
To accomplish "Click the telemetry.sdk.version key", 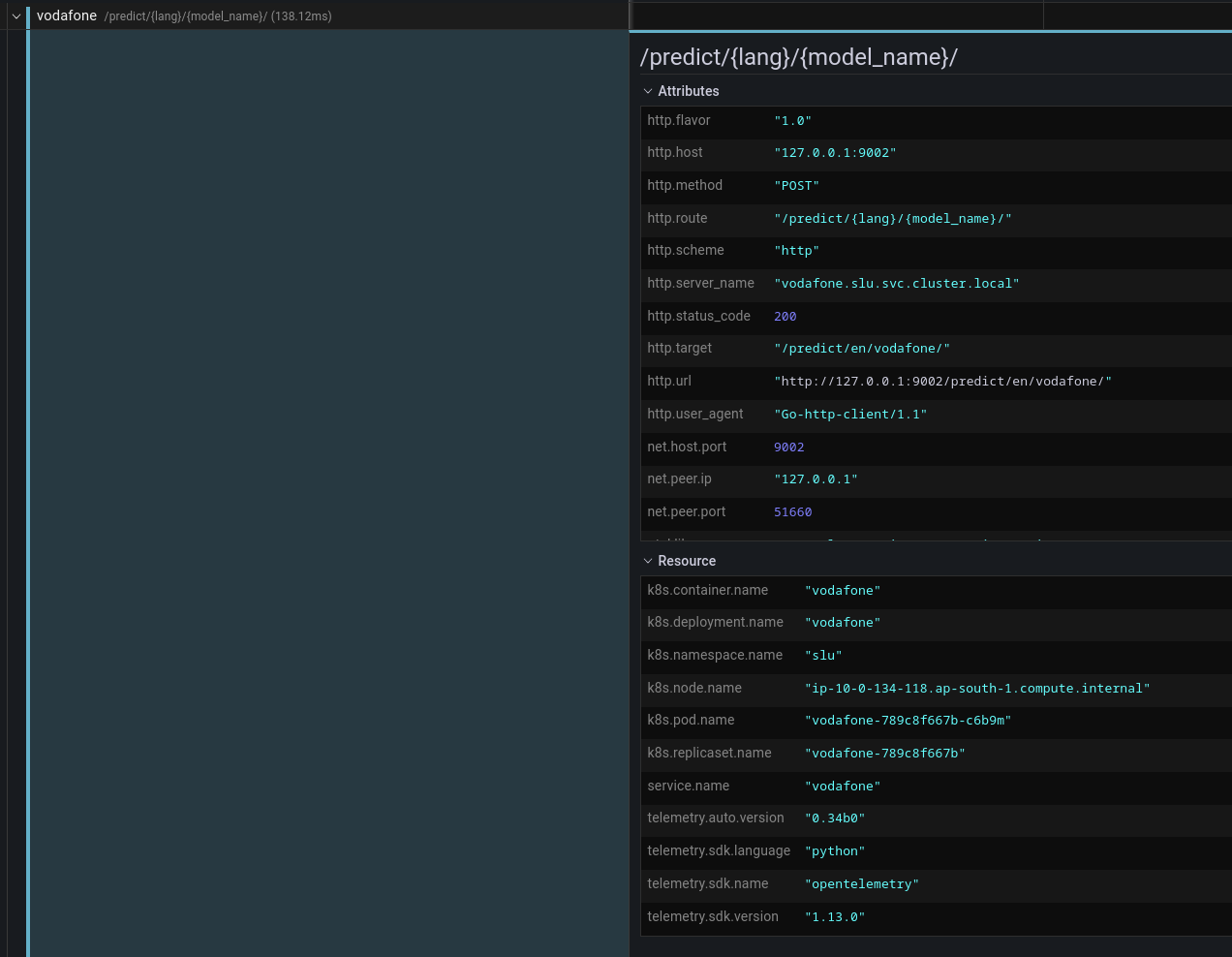I will [x=713, y=916].
